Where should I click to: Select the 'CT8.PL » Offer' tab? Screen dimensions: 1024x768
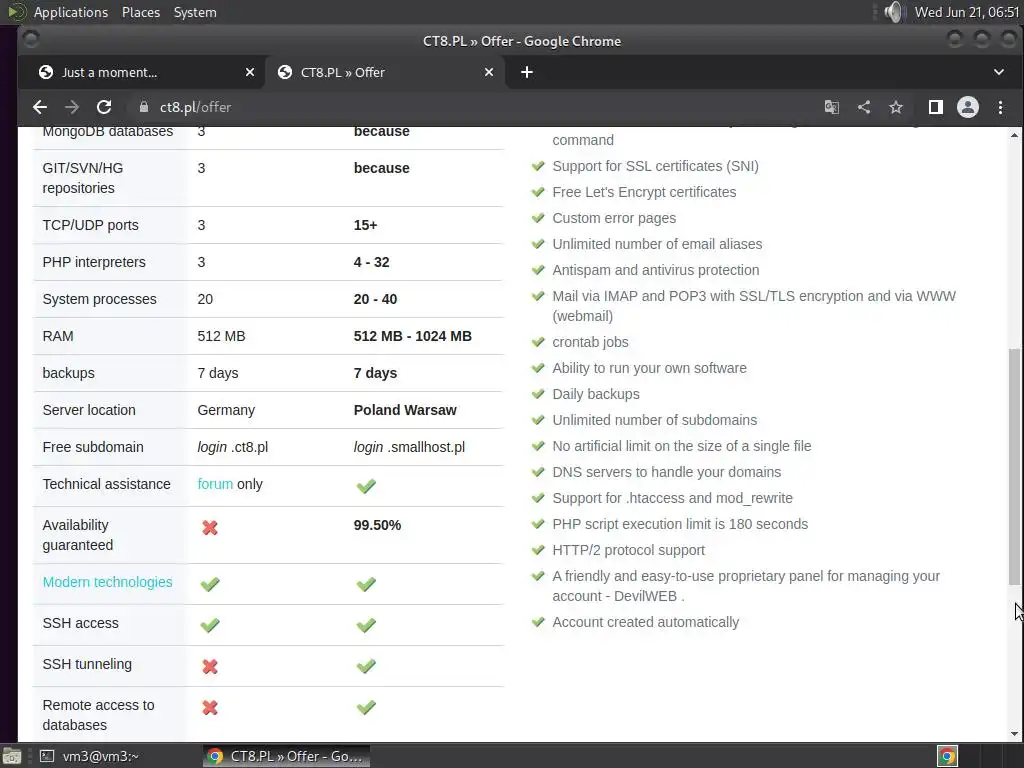point(385,72)
